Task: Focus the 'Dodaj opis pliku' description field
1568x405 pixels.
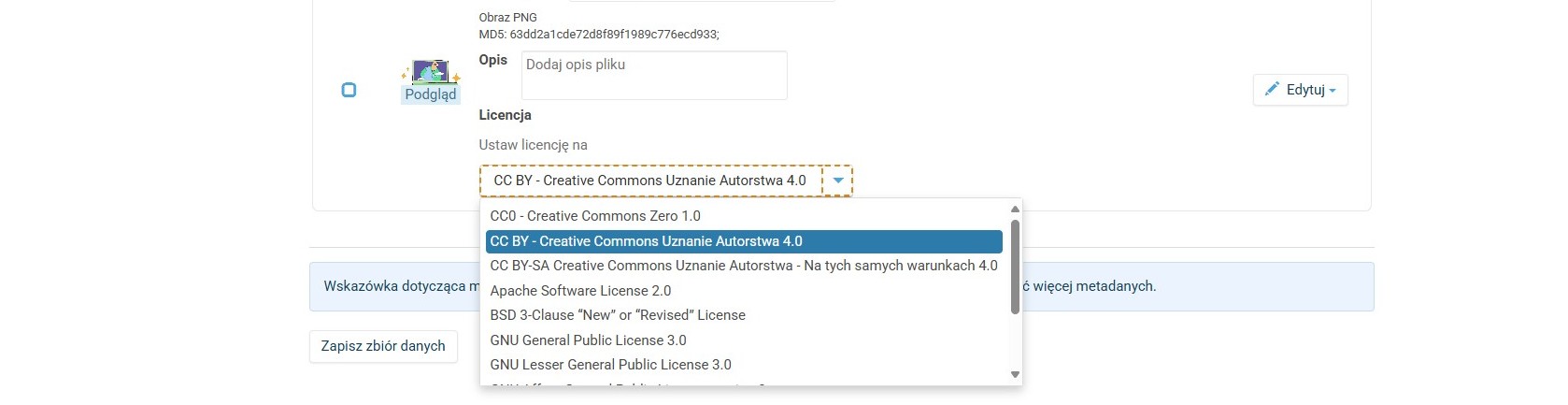Action: (x=654, y=75)
